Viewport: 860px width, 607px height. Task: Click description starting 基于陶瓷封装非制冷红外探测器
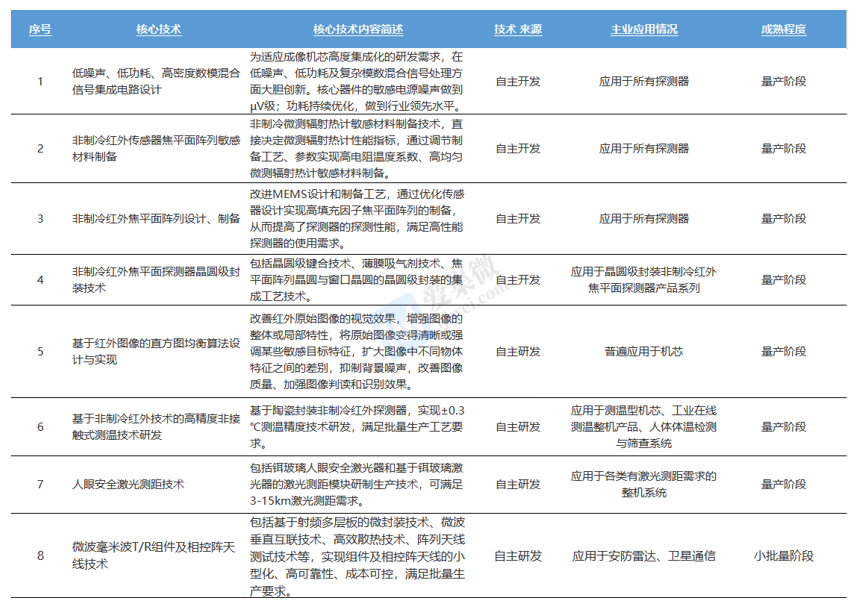pyautogui.click(x=357, y=427)
